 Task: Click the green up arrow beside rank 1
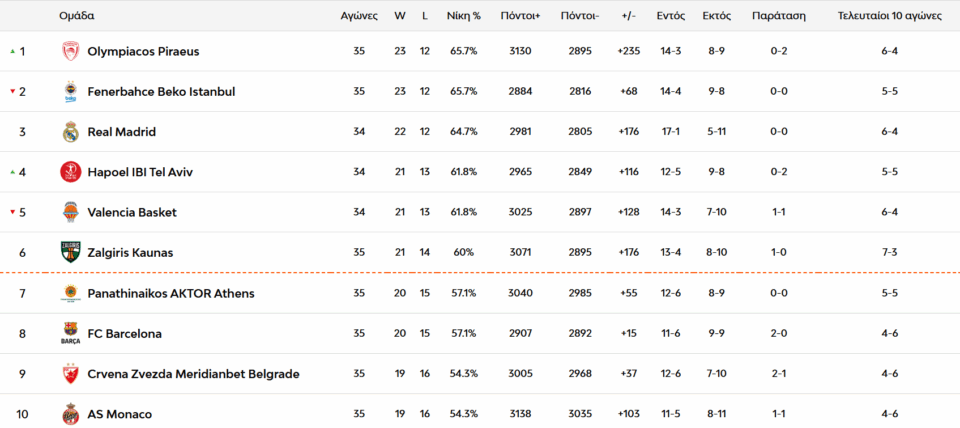[12, 51]
